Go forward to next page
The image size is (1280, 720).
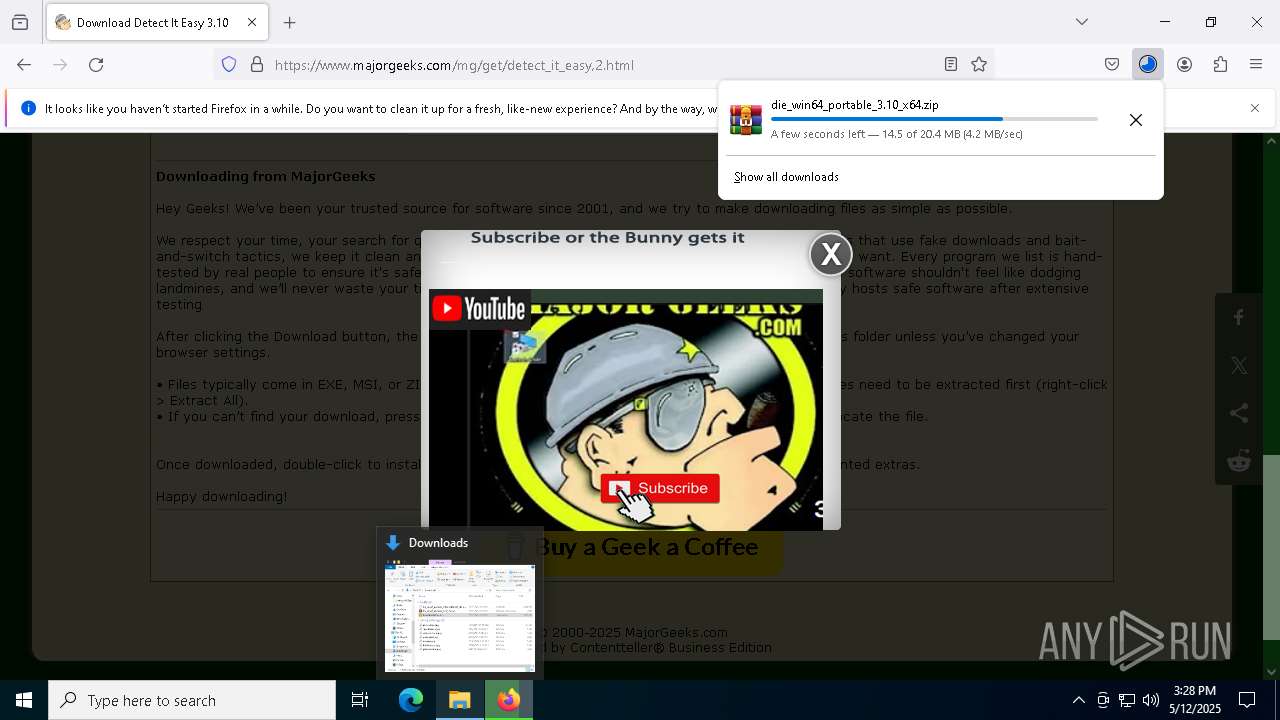[x=60, y=65]
